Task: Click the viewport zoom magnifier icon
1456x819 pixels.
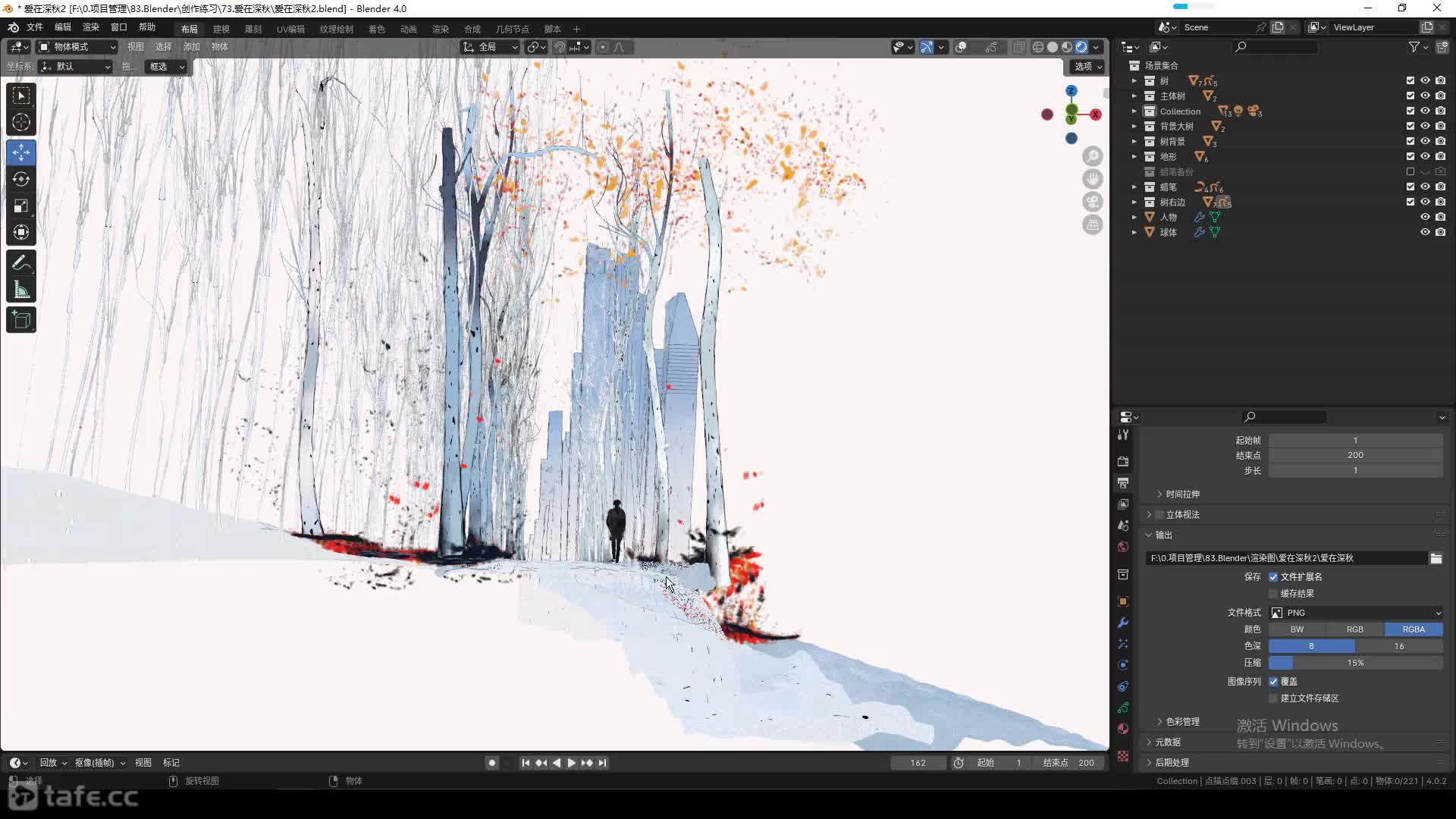Action: 1093,156
